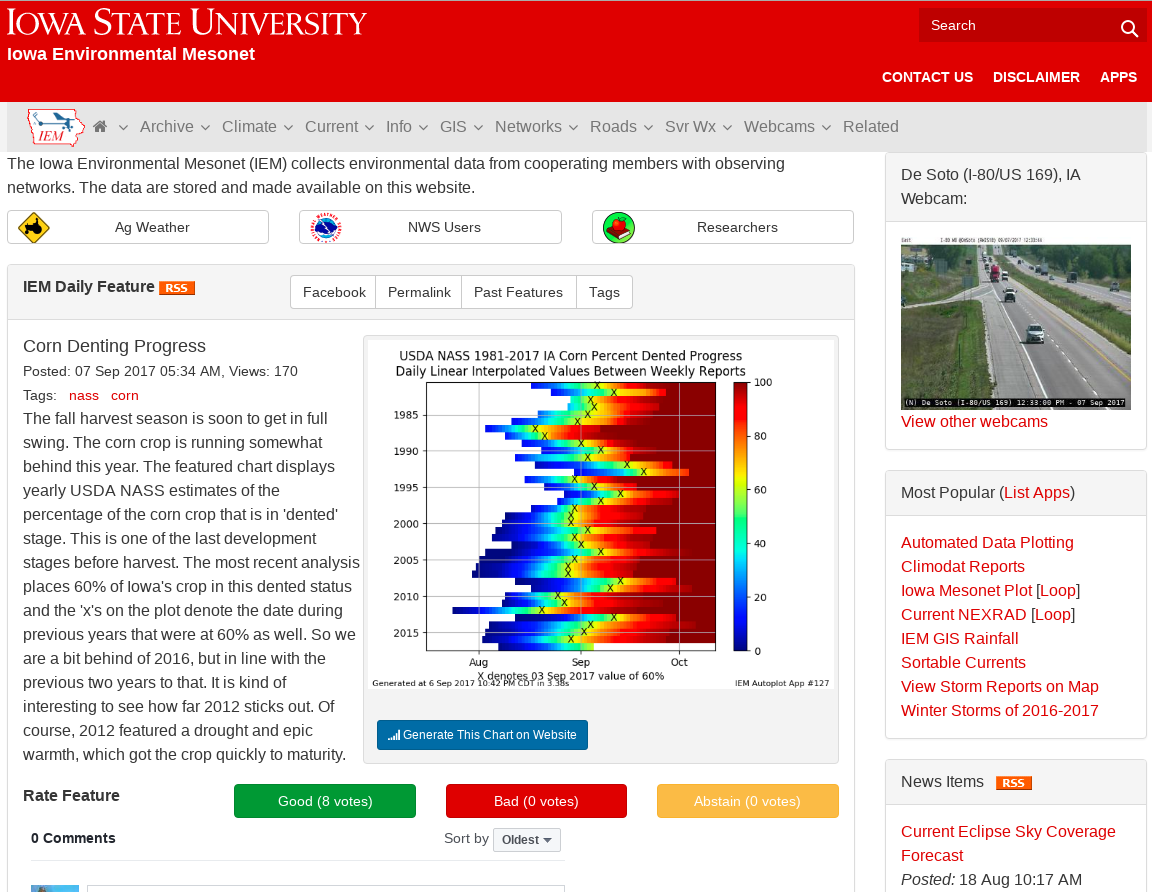Click the Researchers button
The height and width of the screenshot is (892, 1152).
click(x=723, y=227)
